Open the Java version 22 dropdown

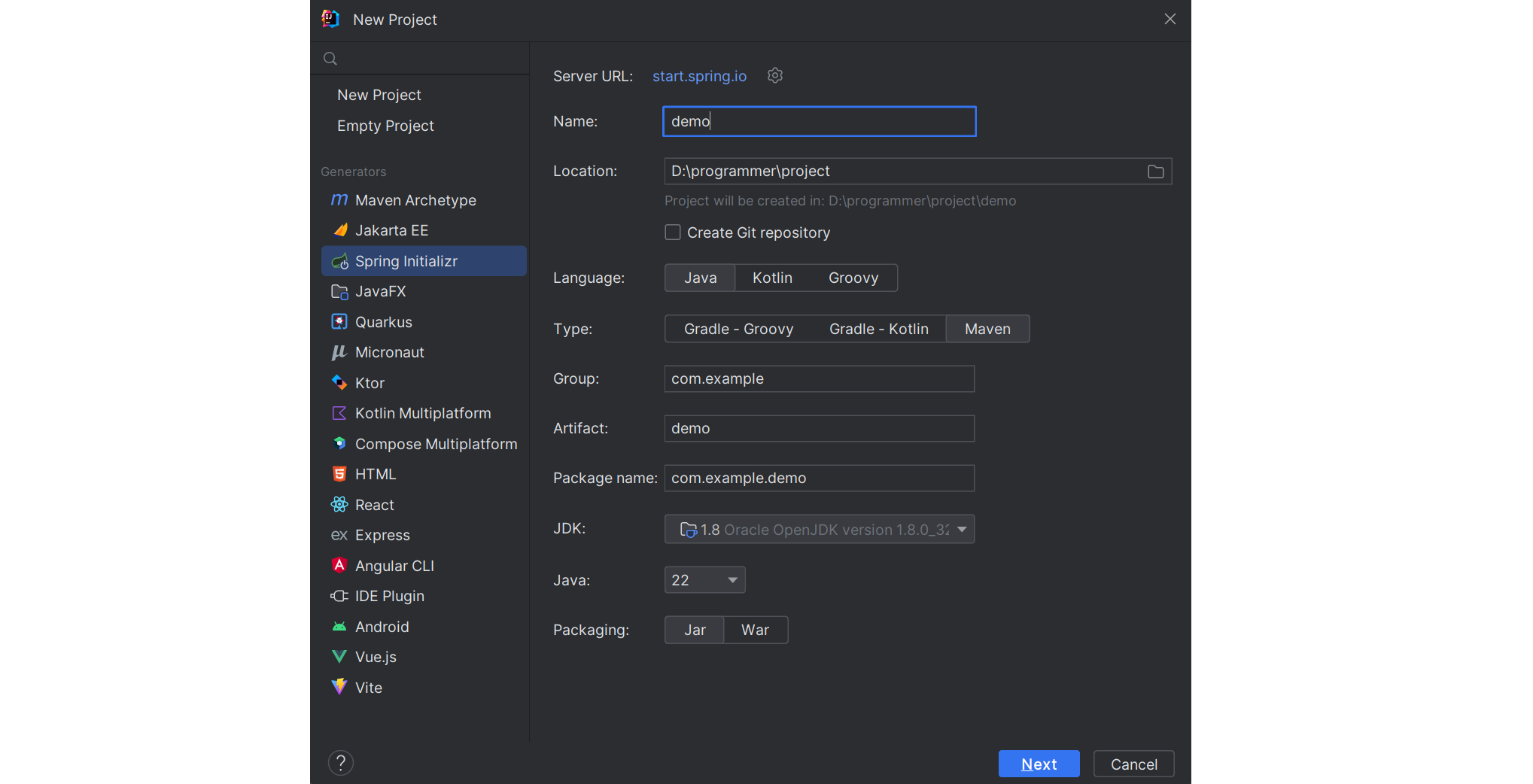[x=705, y=580]
